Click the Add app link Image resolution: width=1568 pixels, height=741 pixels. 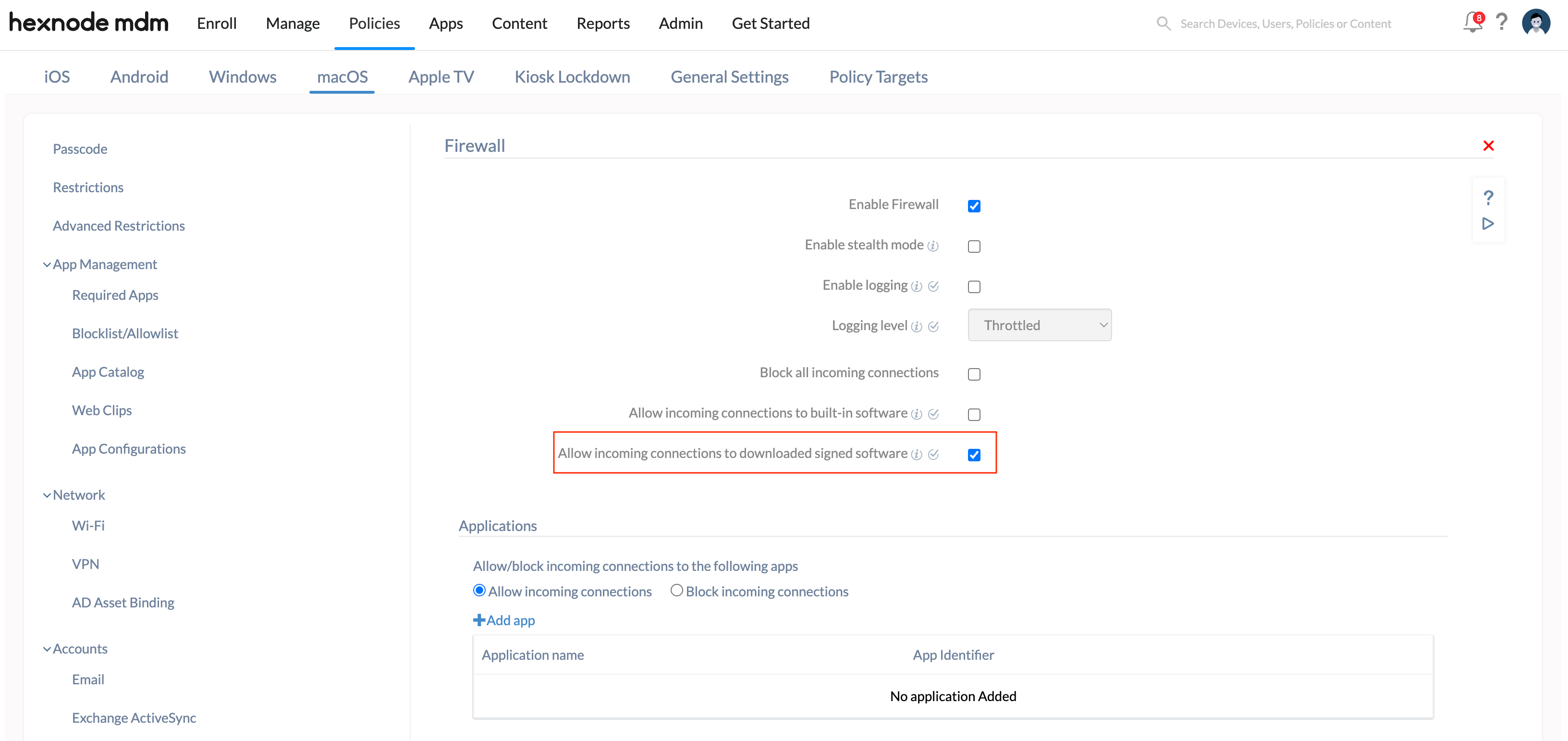pyautogui.click(x=504, y=620)
